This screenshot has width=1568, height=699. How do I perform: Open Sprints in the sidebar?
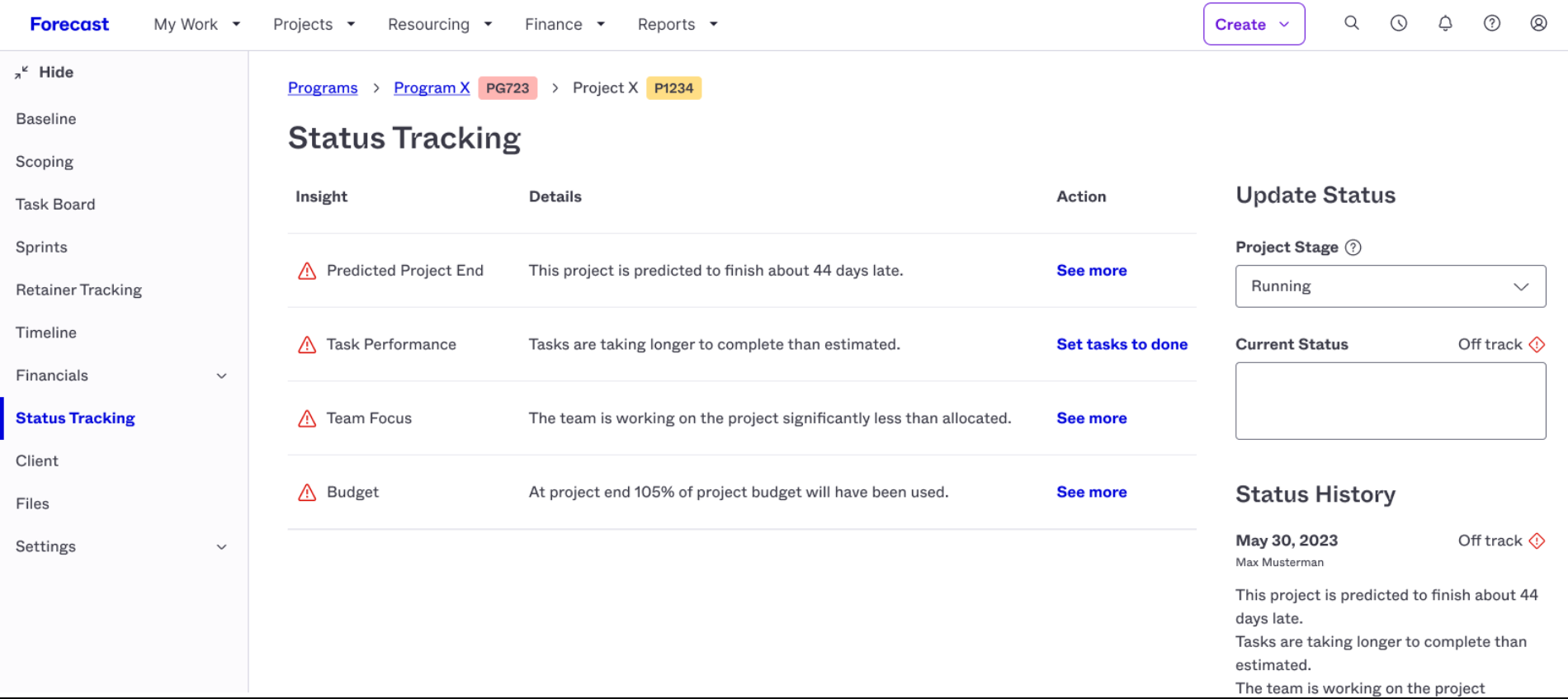(41, 248)
